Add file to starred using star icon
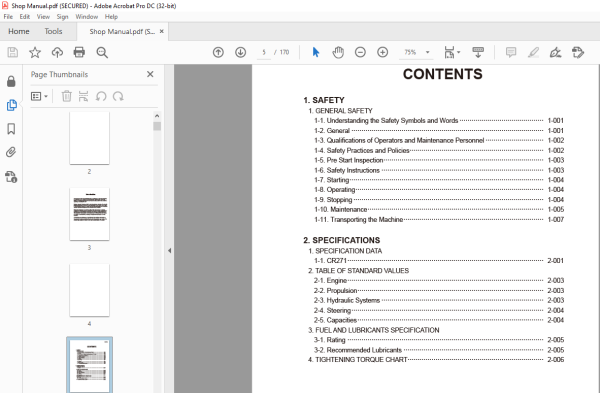This screenshot has width=600, height=393. [35, 52]
